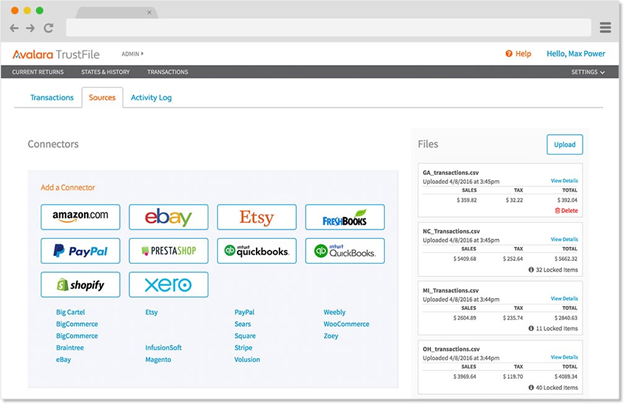Open the browser hamburger menu
Viewport: 624px width, 404px height.
605,27
